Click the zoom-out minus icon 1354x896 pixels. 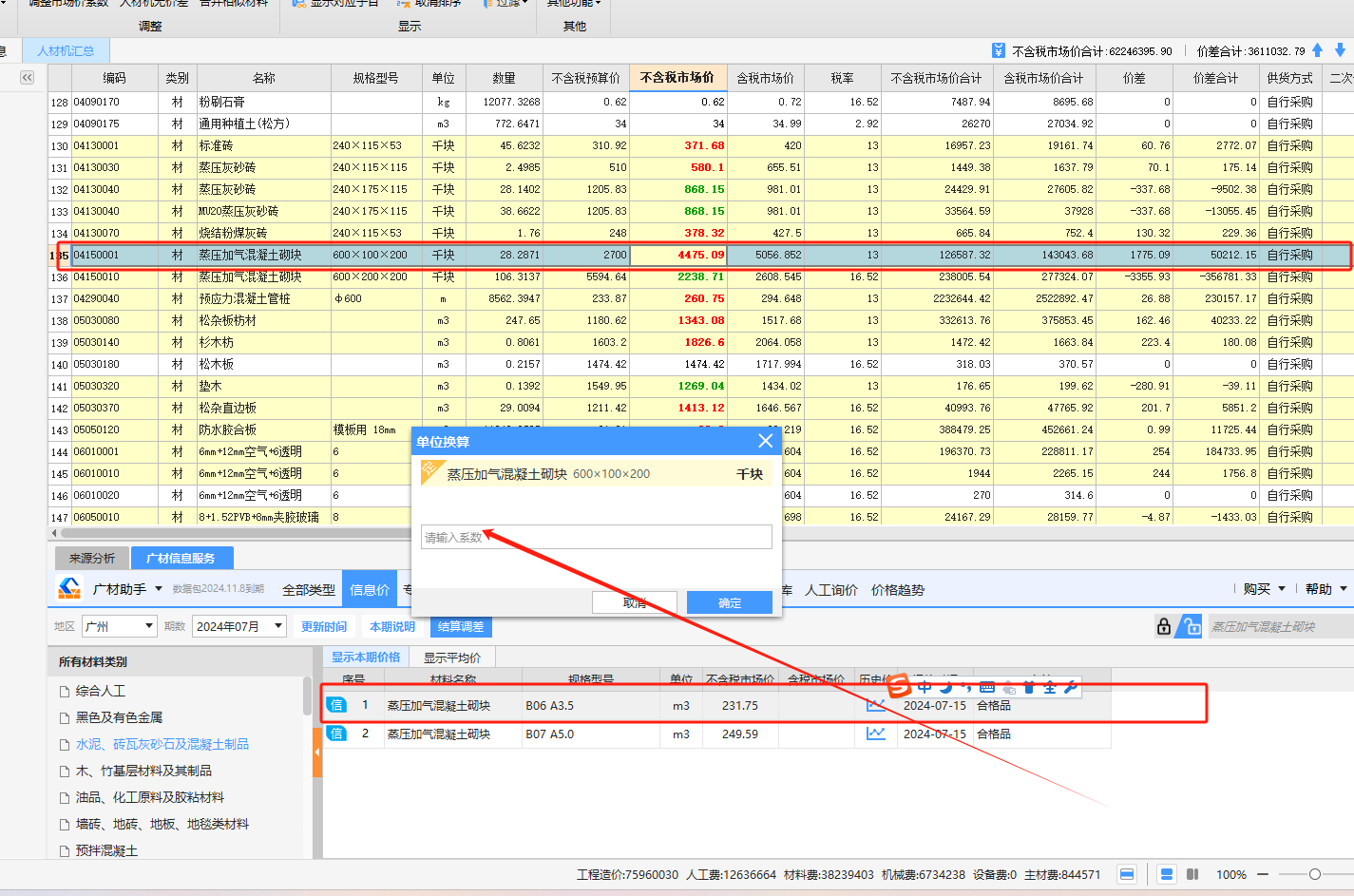coord(1263,874)
